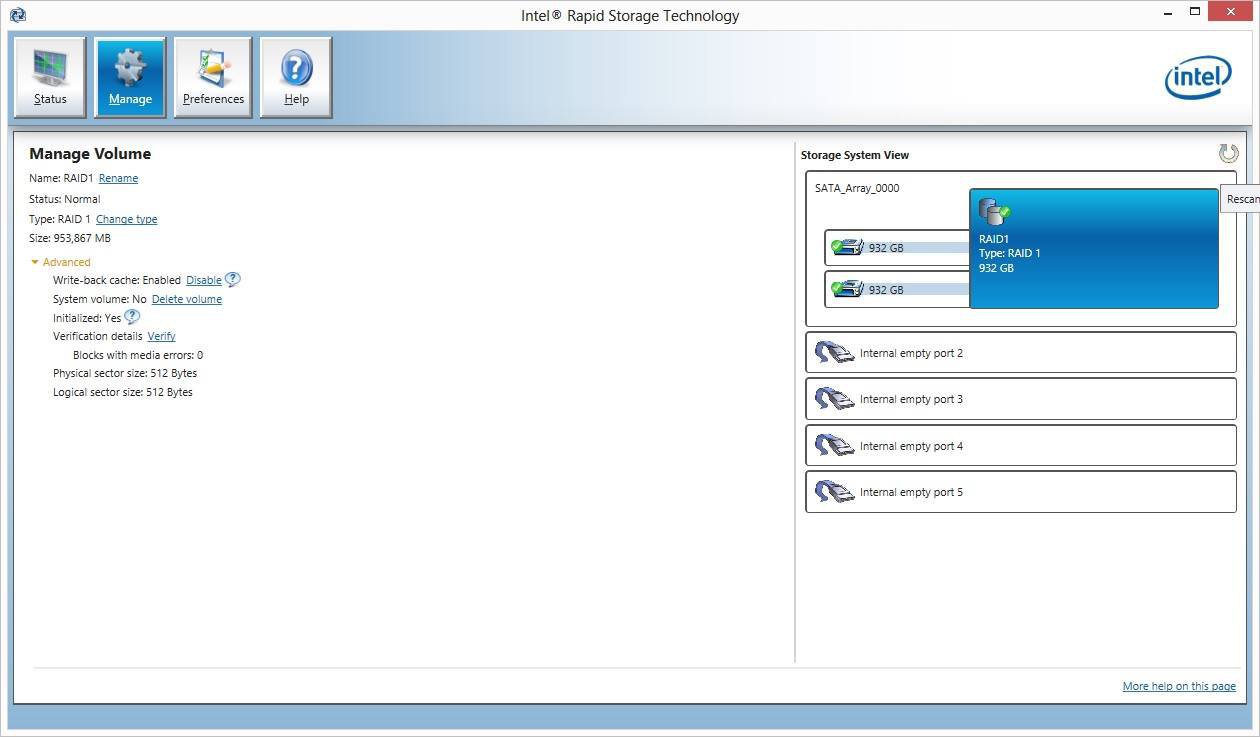The height and width of the screenshot is (737, 1260).
Task: Click the SATA_Array_0000 label
Action: 857,188
